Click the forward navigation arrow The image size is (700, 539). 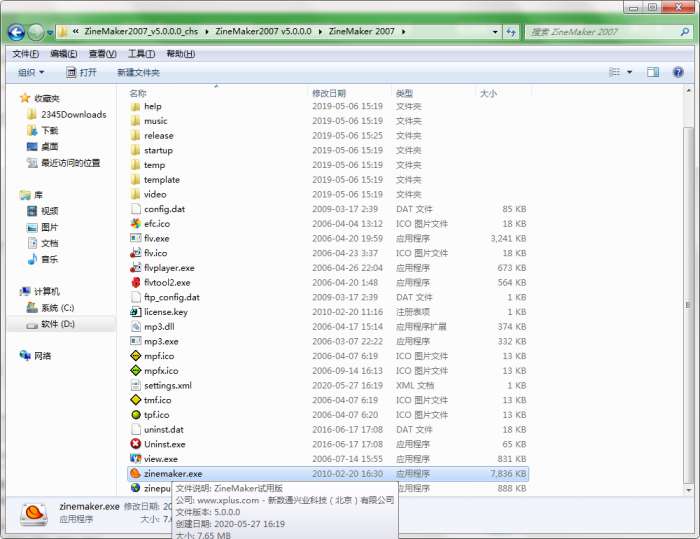[36, 32]
